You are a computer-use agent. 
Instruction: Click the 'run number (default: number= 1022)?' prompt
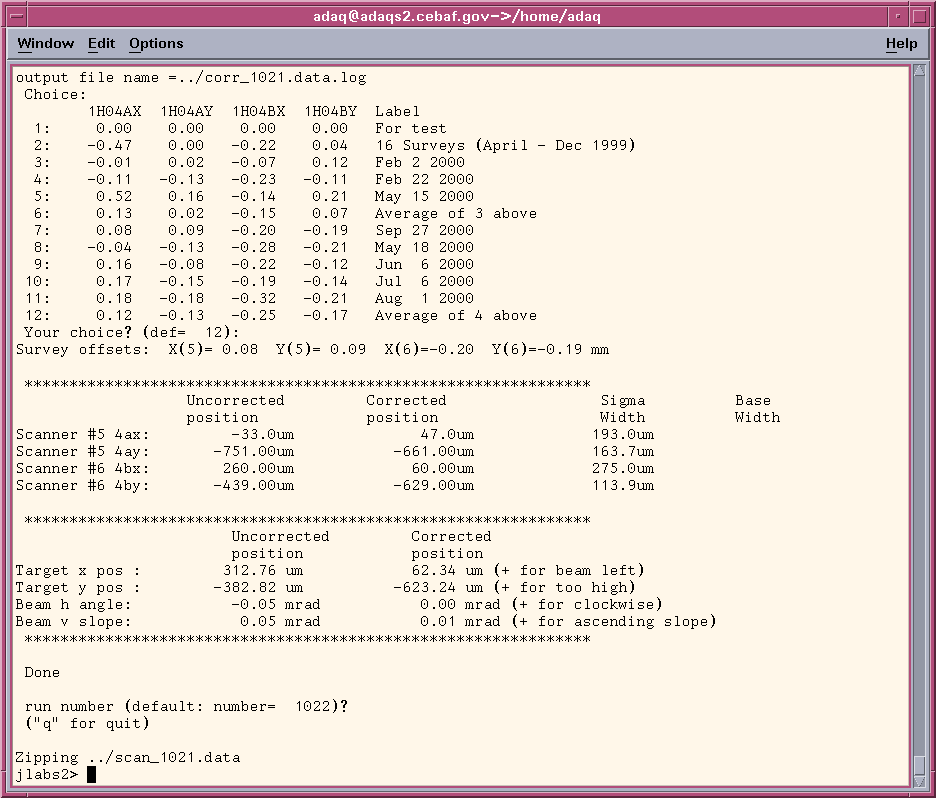point(186,707)
